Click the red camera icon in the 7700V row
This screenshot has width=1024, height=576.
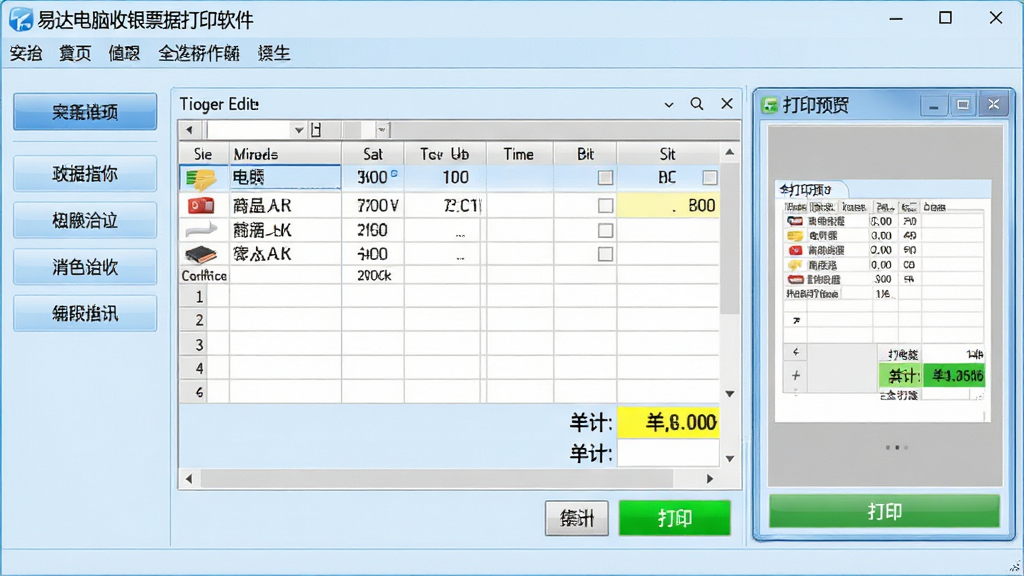201,206
